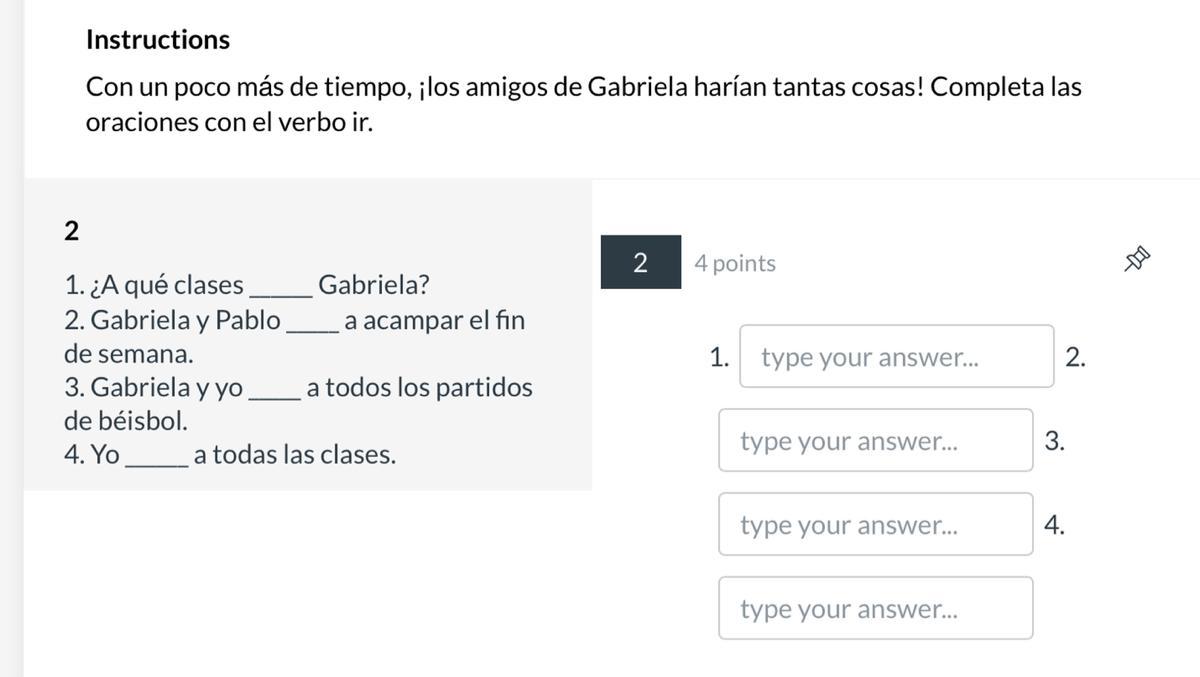Select the last answer field at bottom

[875, 609]
